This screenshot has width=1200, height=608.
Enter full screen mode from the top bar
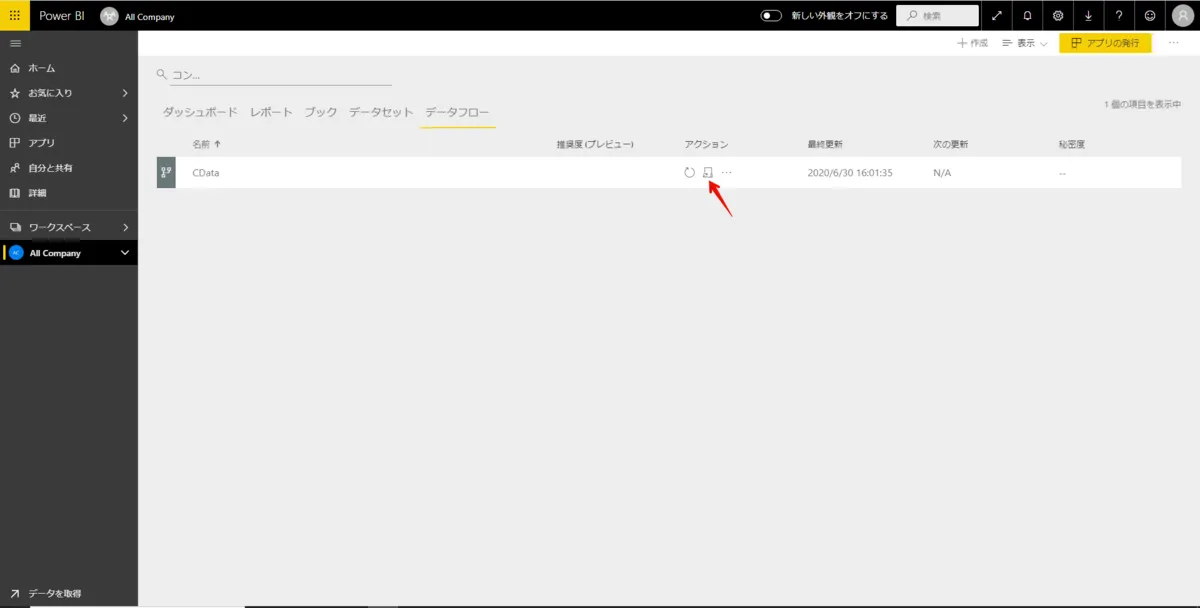pos(996,15)
